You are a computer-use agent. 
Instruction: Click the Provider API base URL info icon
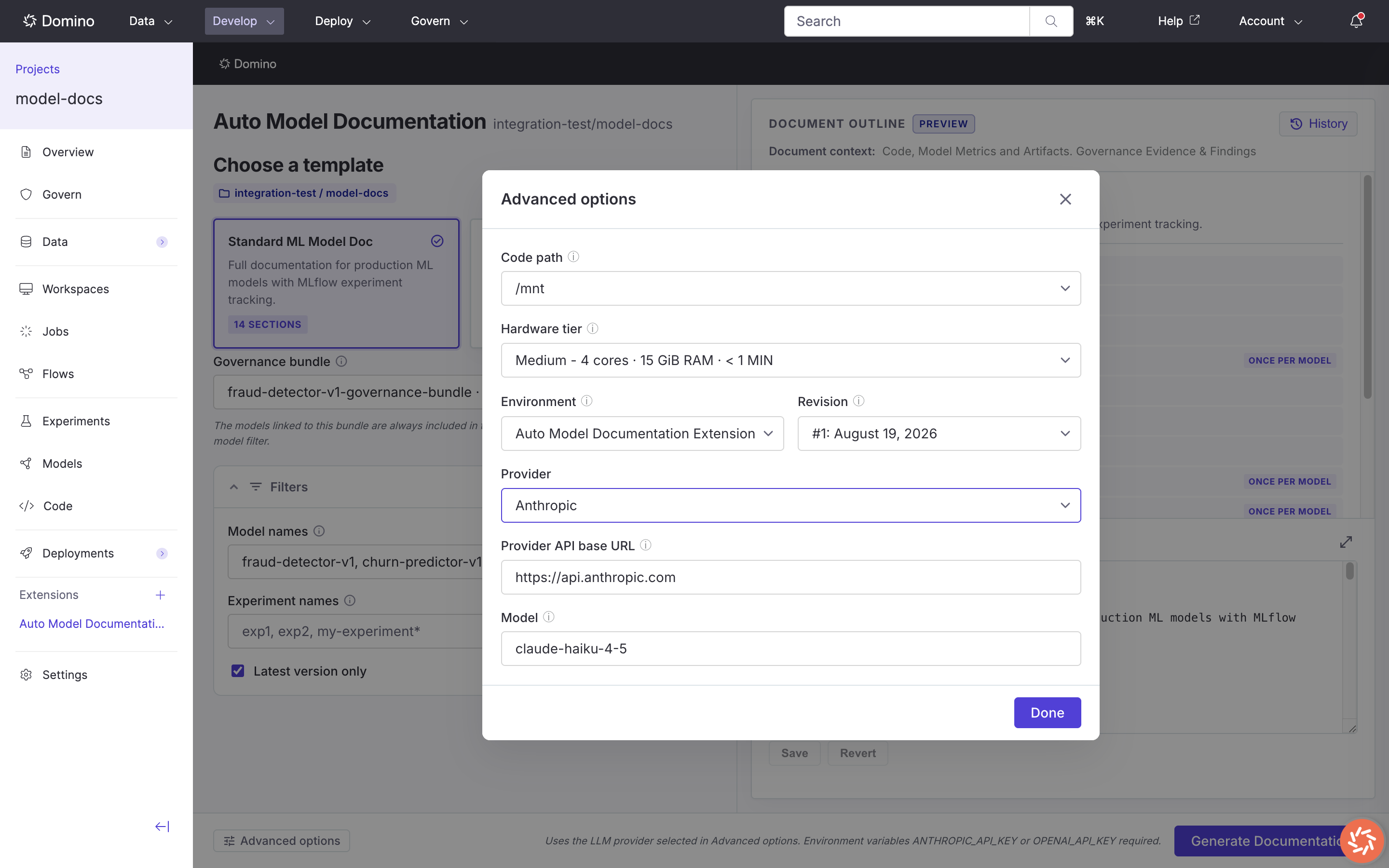[x=646, y=545]
